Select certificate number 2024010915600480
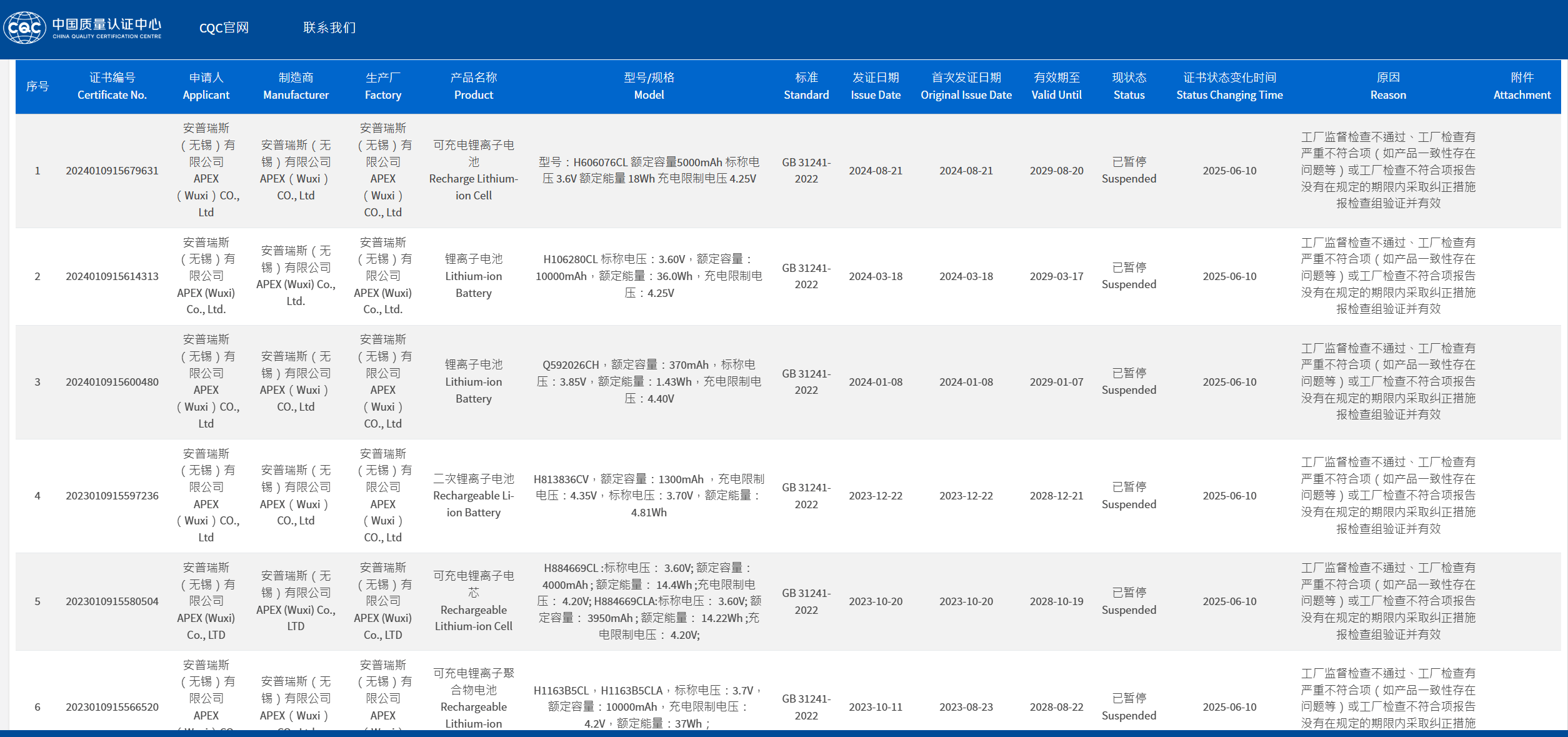Image resolution: width=1568 pixels, height=737 pixels. pyautogui.click(x=112, y=382)
